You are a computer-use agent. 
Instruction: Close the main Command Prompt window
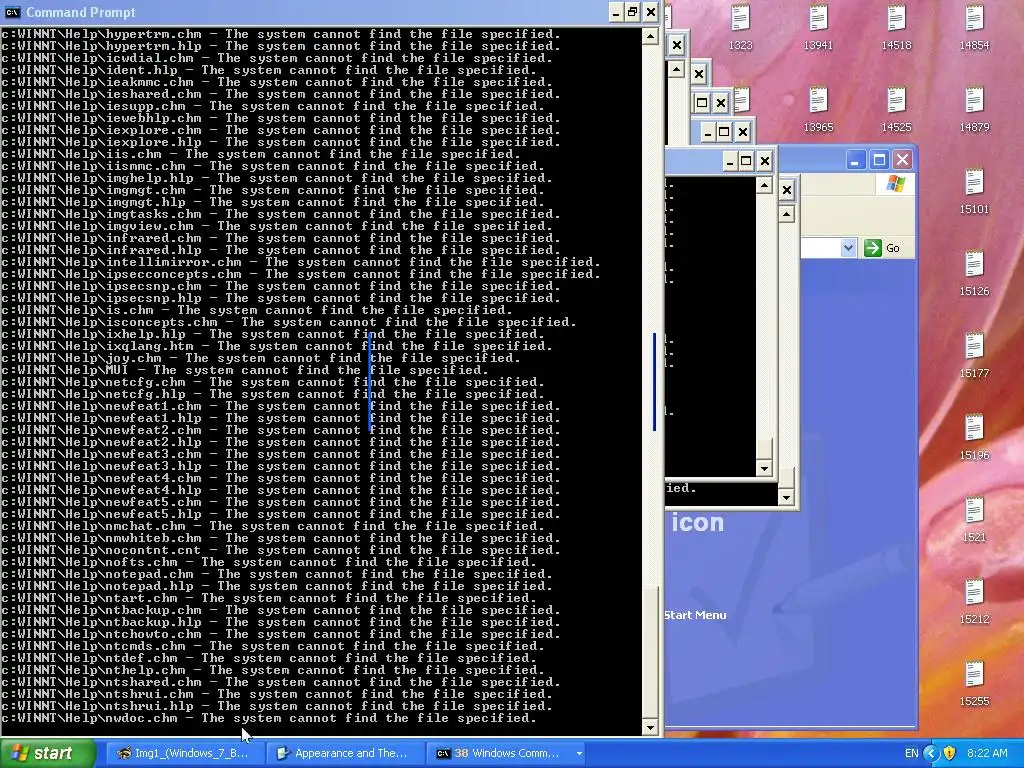650,12
